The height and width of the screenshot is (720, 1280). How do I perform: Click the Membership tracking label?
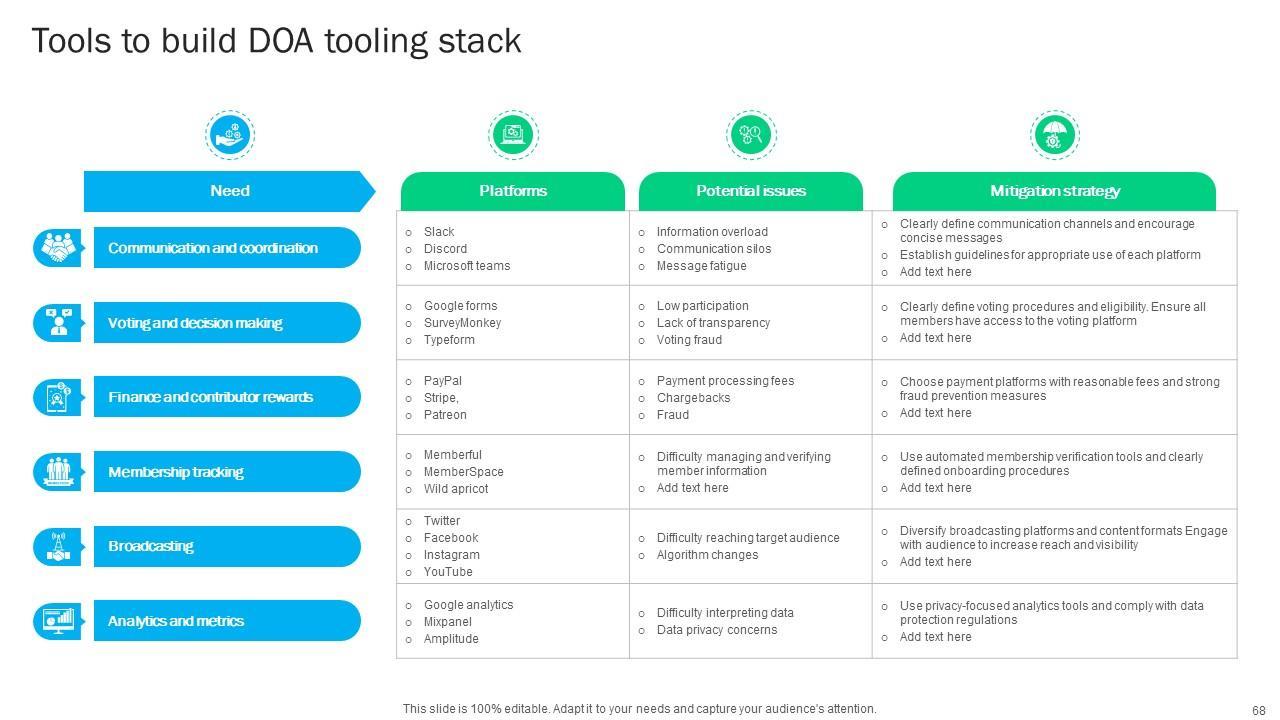176,472
